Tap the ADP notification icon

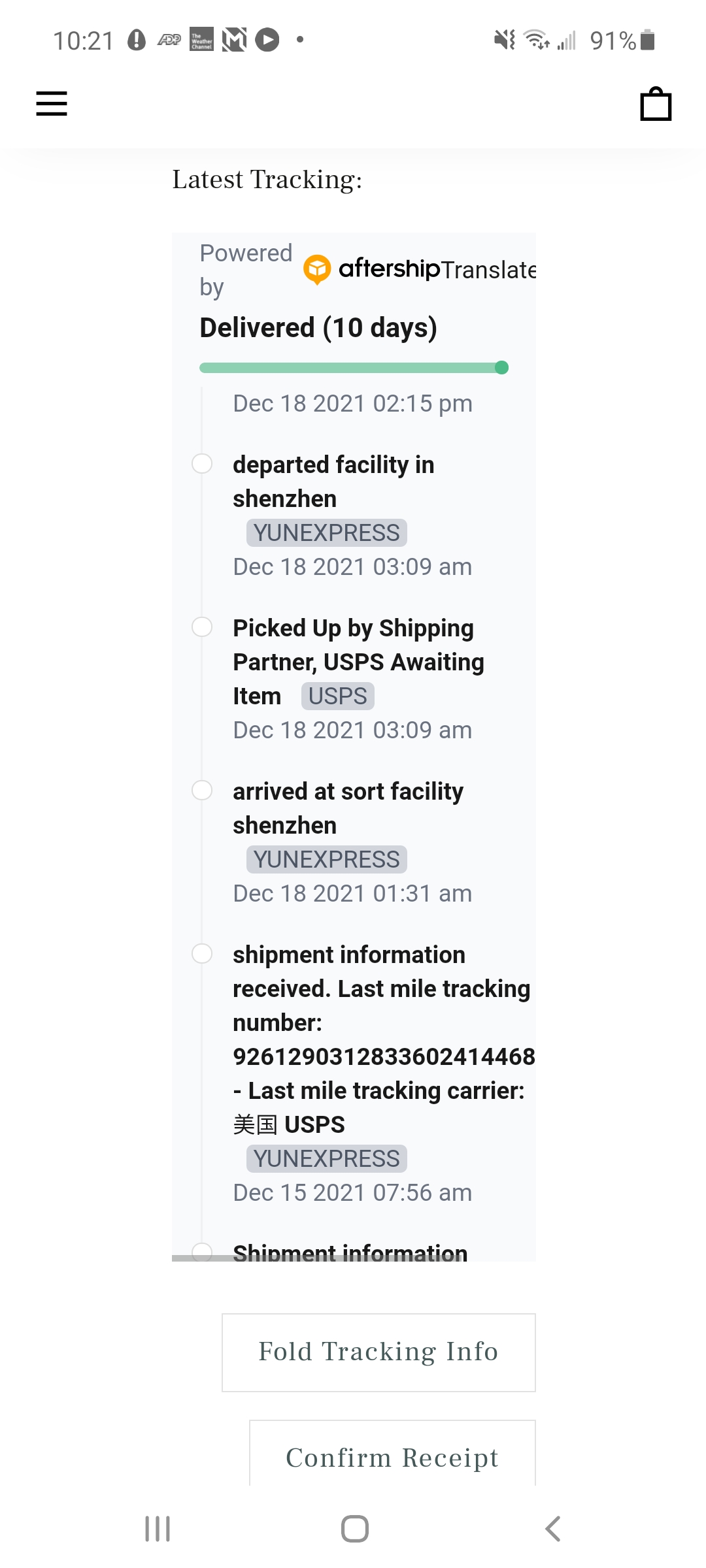click(x=169, y=41)
